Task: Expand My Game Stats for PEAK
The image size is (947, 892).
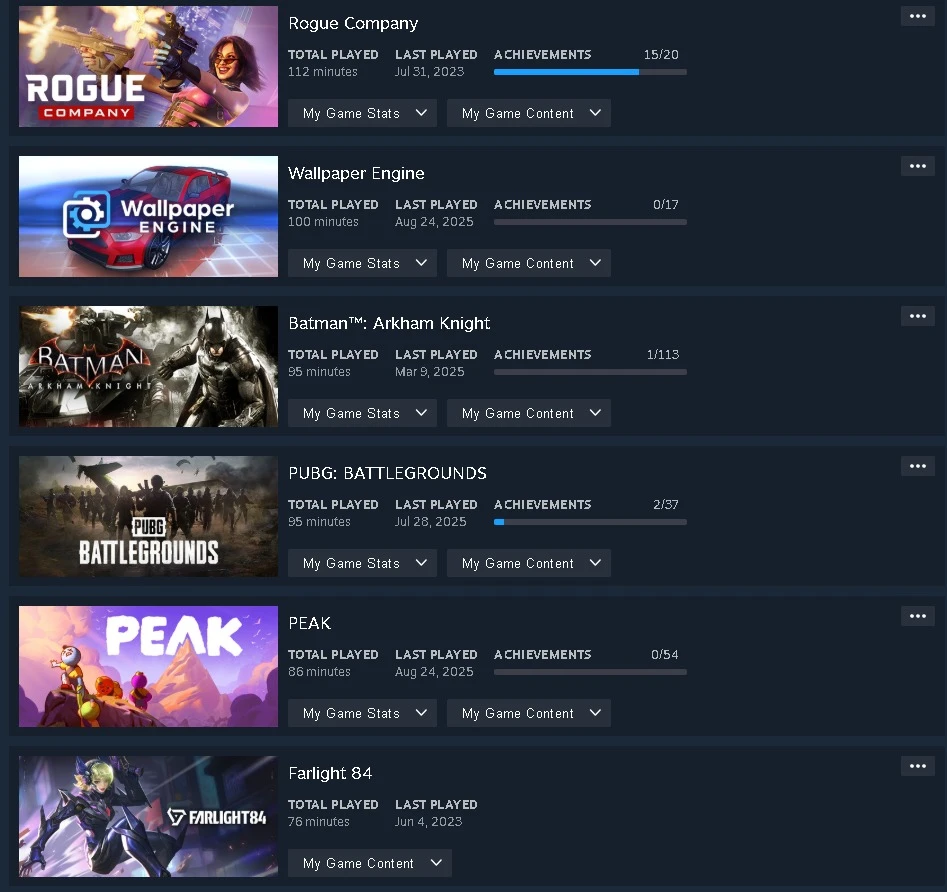Action: [362, 713]
